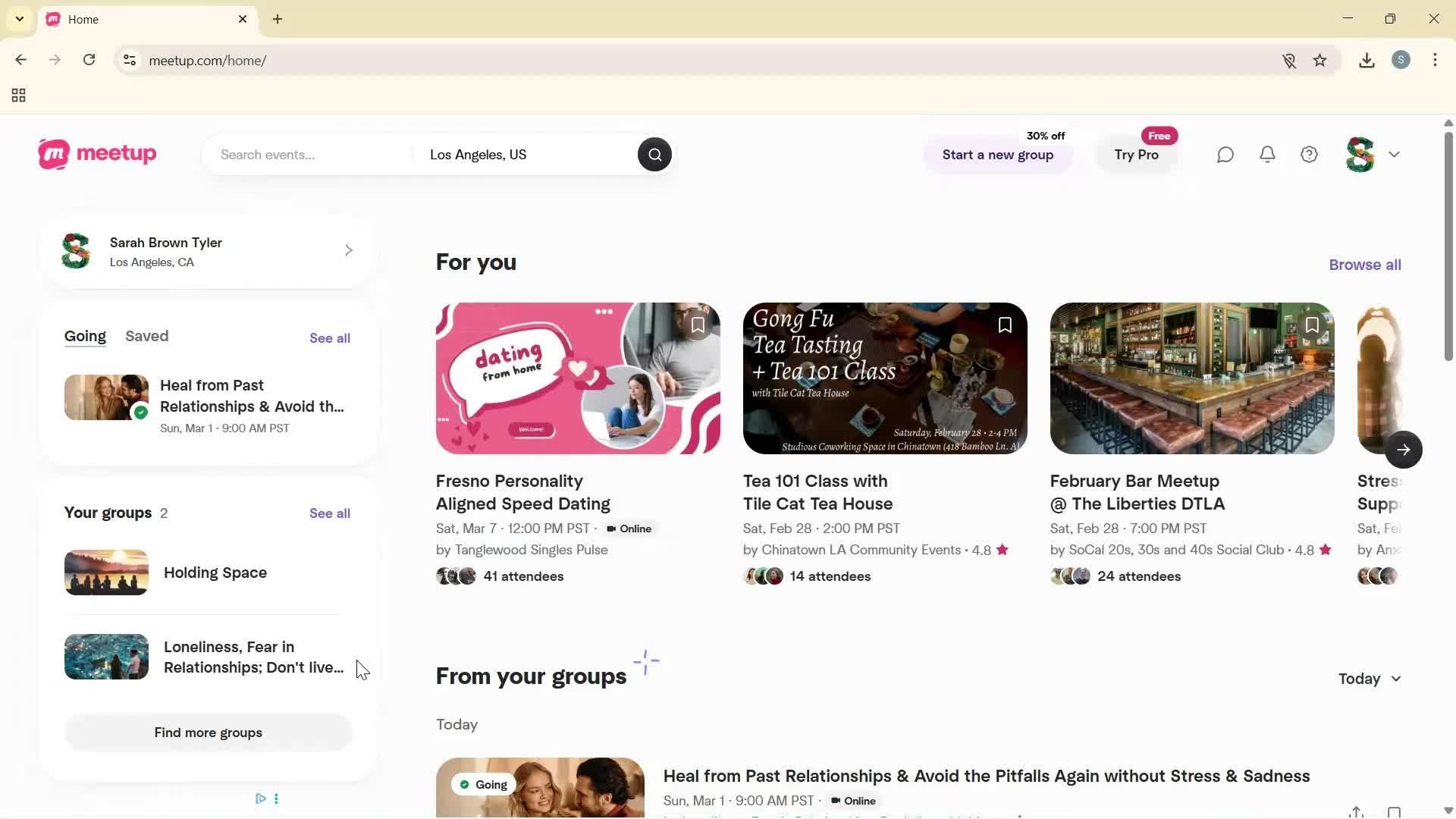Toggle save bookmark on Tea 101 Class
Image resolution: width=1456 pixels, height=819 pixels.
pyautogui.click(x=1005, y=325)
